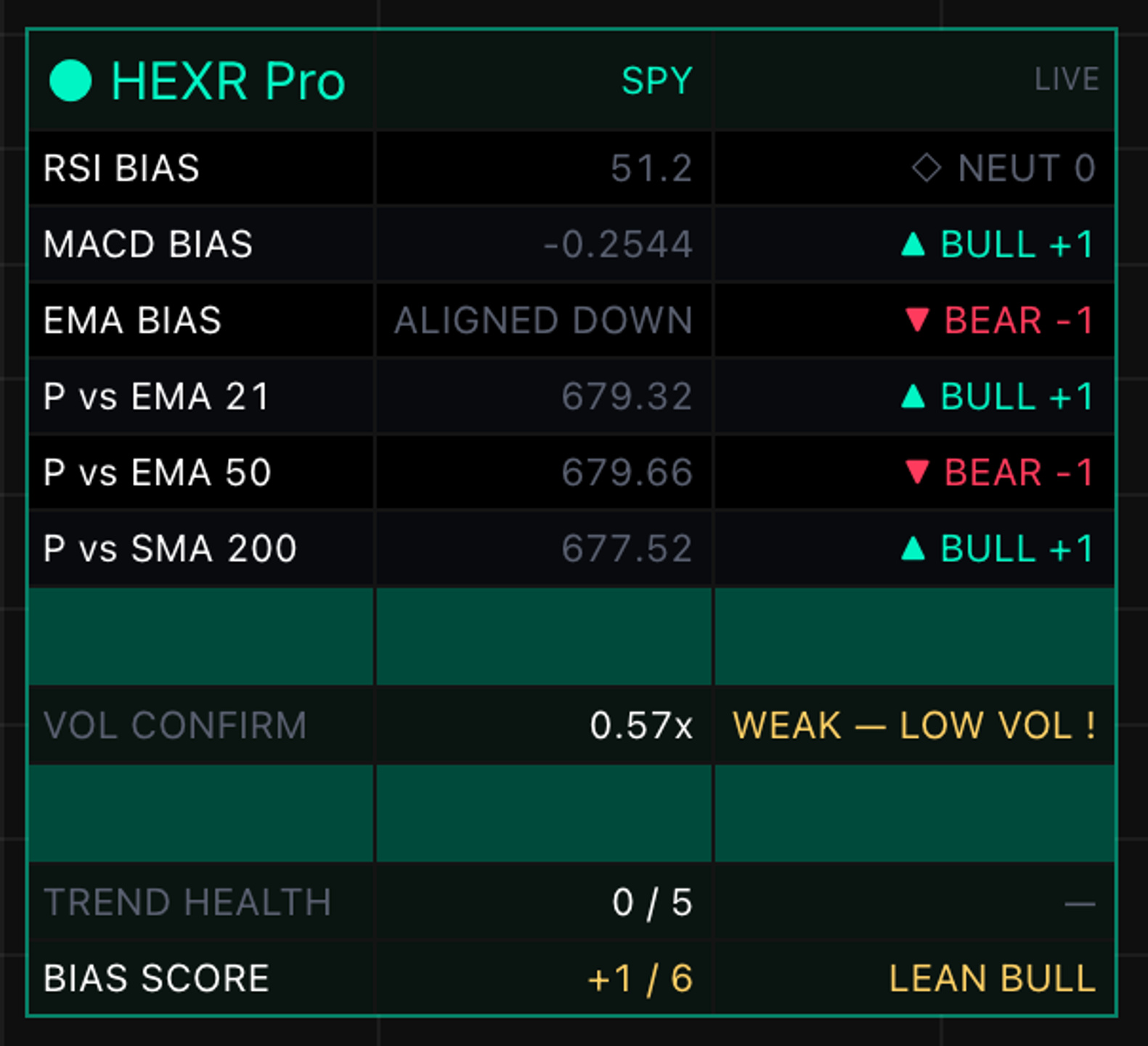Click the bull up-triangle in MACD BIAS row

pyautogui.click(x=913, y=244)
